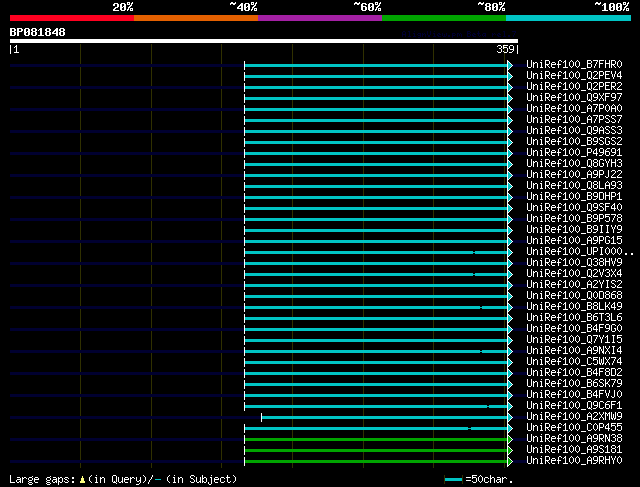Select the UniRef100_A2YIS2 label
Screen dimensions: 640x487
click(574, 285)
